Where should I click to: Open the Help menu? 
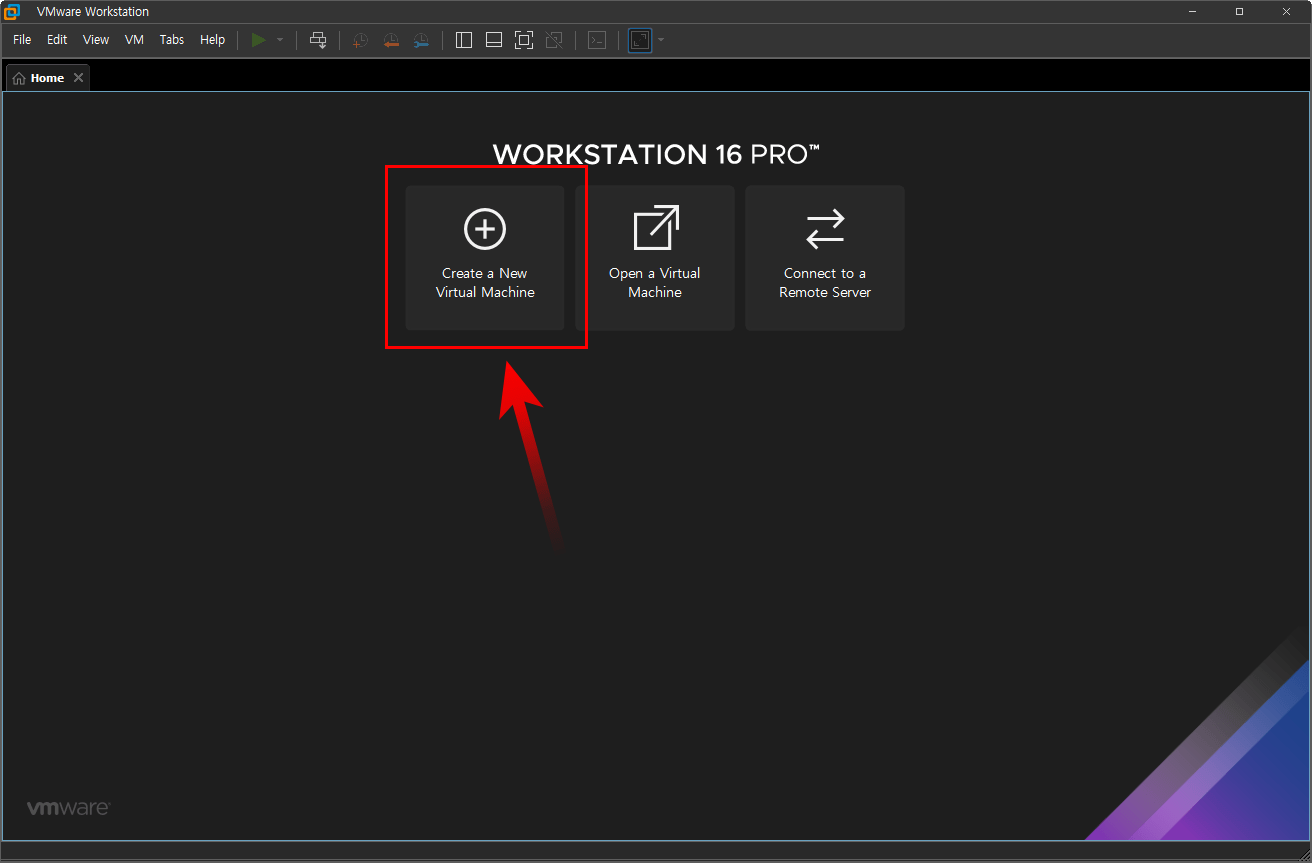213,40
